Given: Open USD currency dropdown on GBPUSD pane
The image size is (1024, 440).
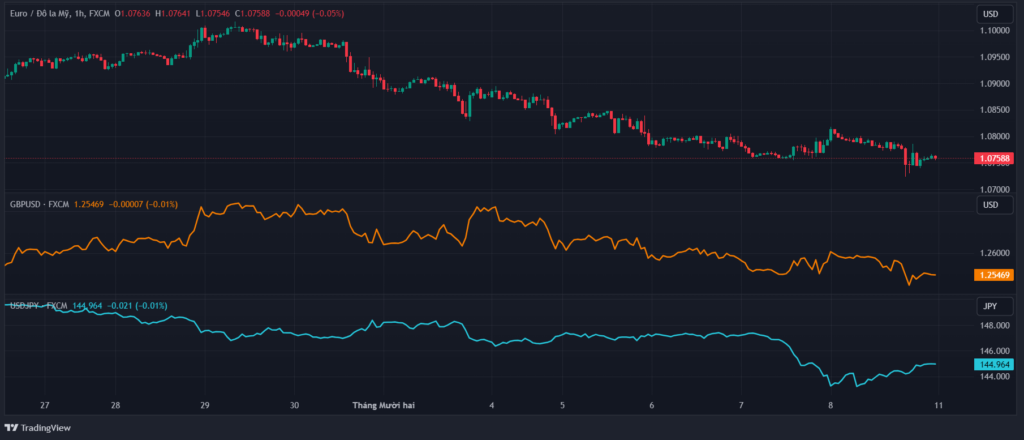Looking at the screenshot, I should pyautogui.click(x=989, y=205).
